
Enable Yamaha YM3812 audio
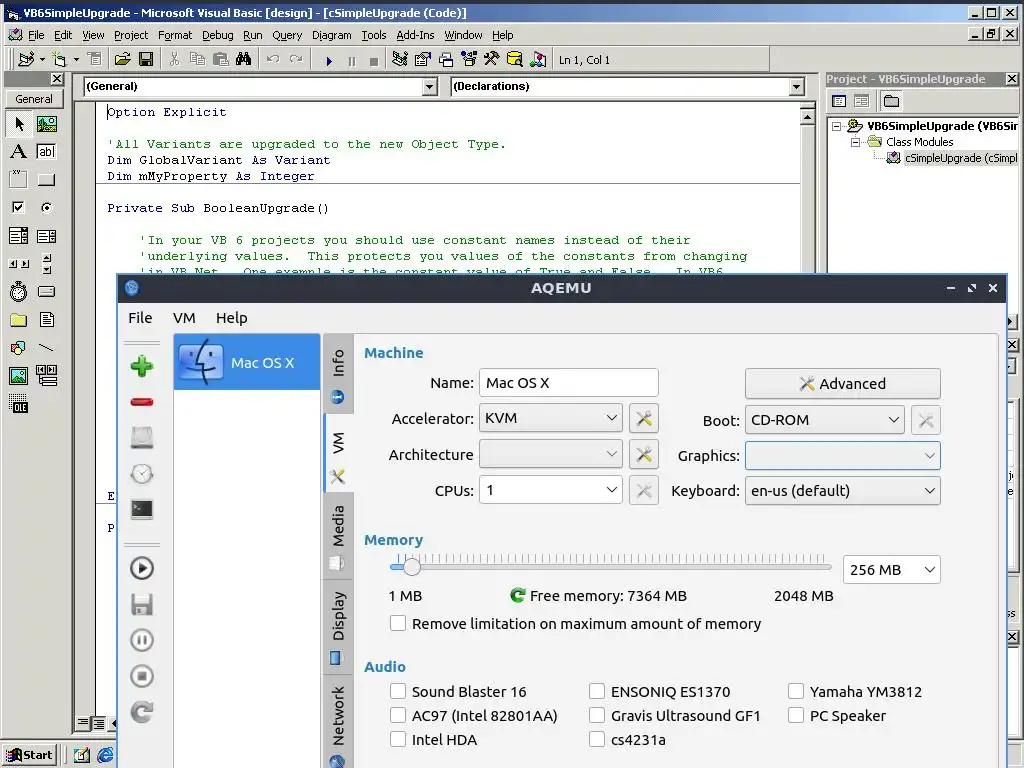click(x=795, y=691)
